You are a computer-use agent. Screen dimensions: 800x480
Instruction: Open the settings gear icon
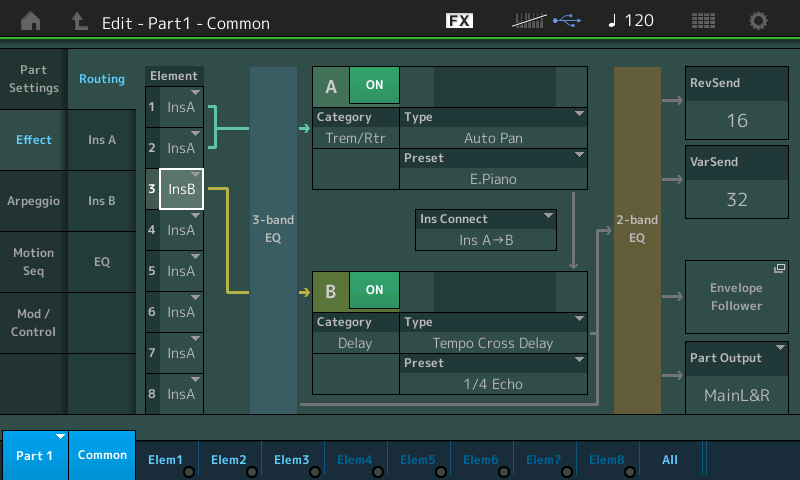(759, 21)
